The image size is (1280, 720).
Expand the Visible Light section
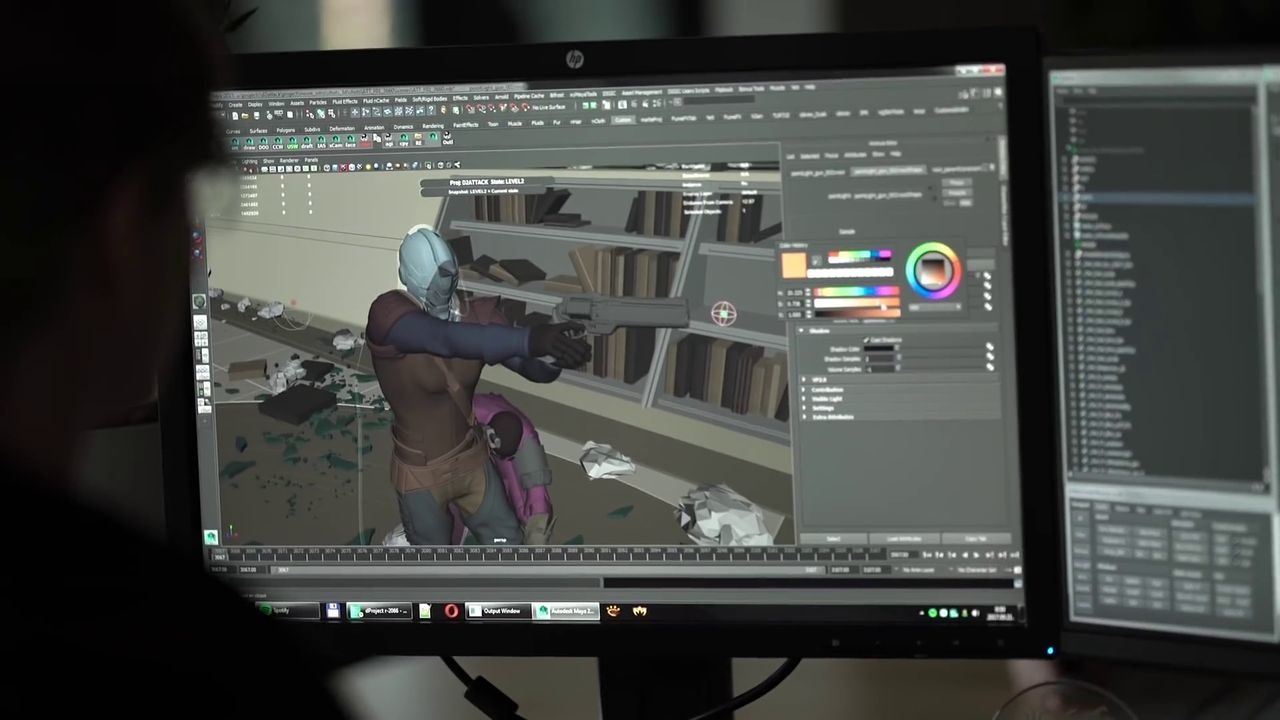pos(805,398)
